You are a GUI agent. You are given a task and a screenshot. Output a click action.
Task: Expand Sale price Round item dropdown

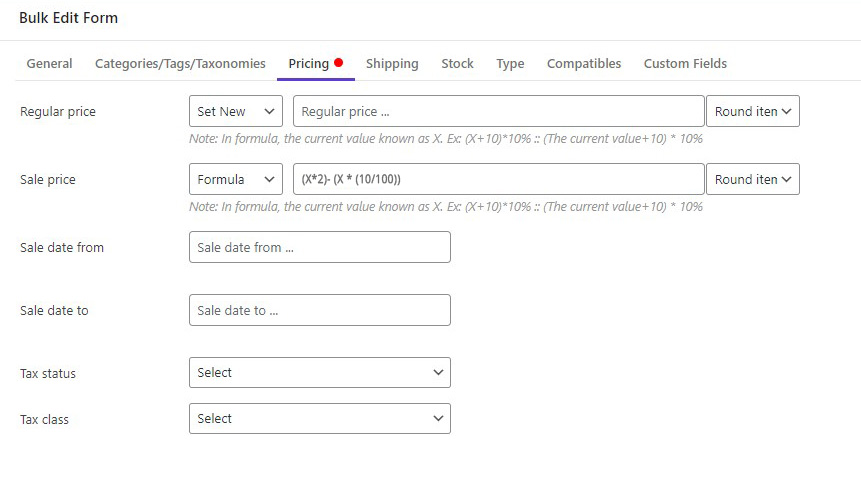pos(753,179)
